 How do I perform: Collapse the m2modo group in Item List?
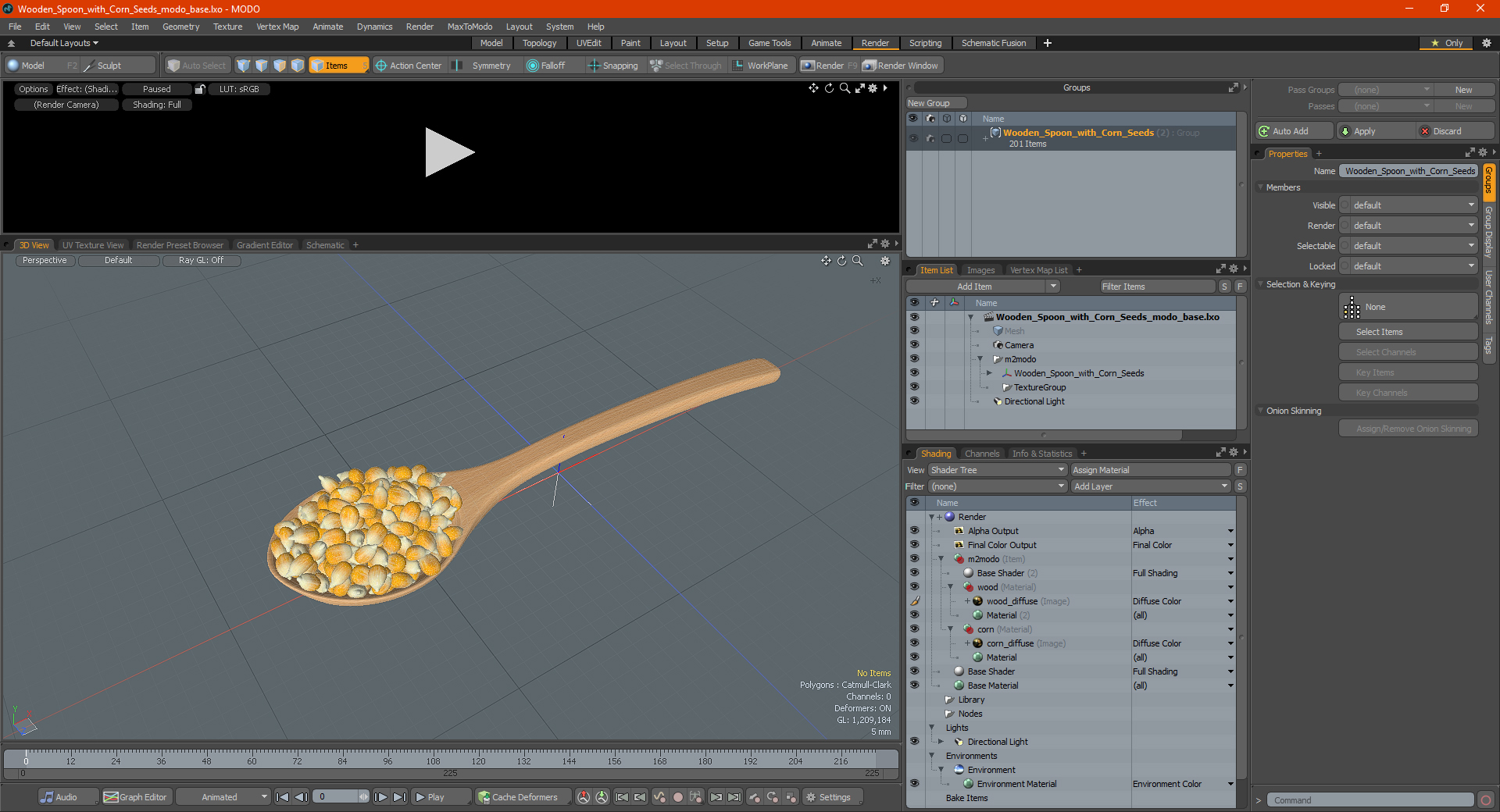coord(980,359)
